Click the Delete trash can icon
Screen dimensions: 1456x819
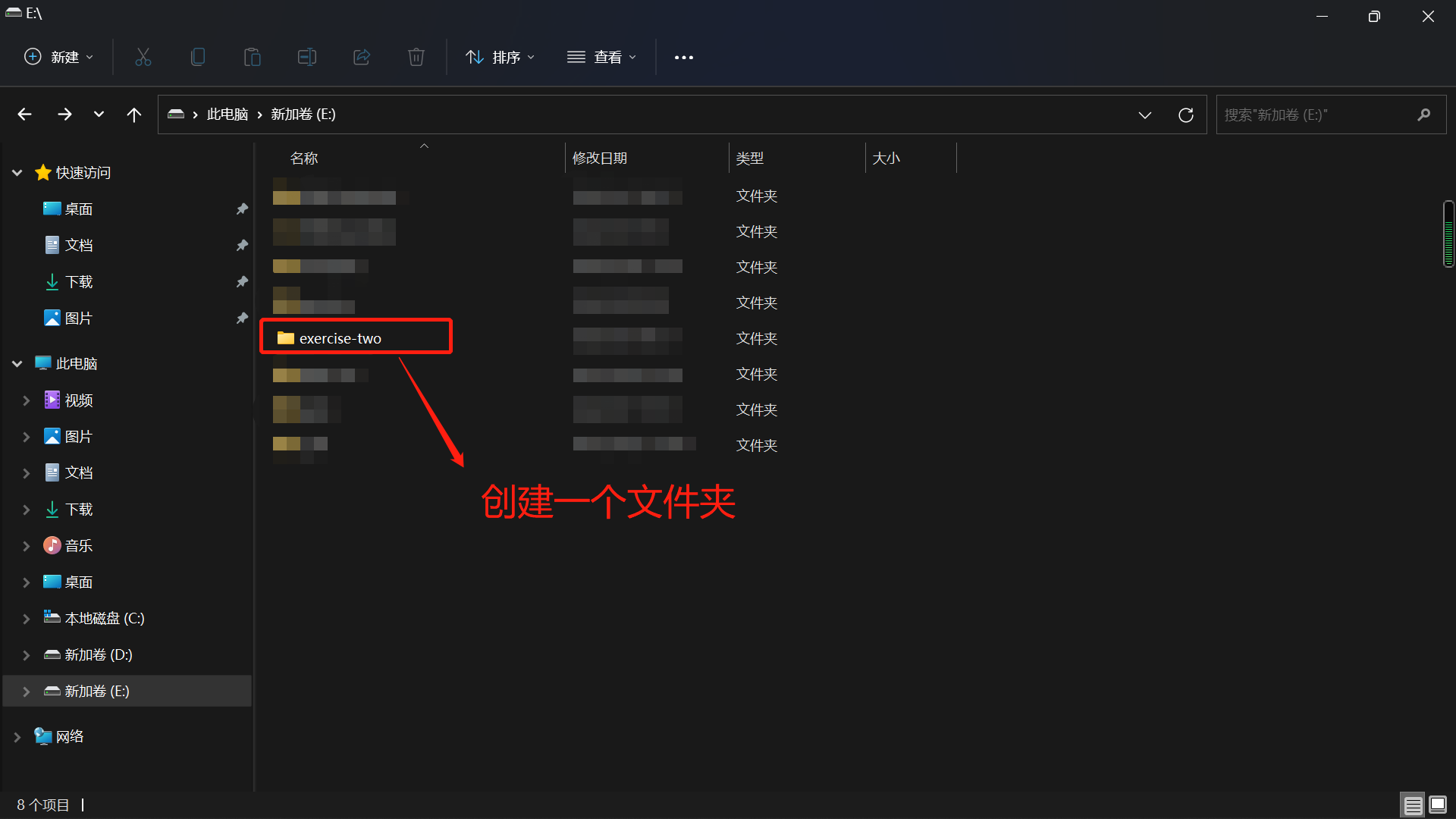(x=416, y=57)
